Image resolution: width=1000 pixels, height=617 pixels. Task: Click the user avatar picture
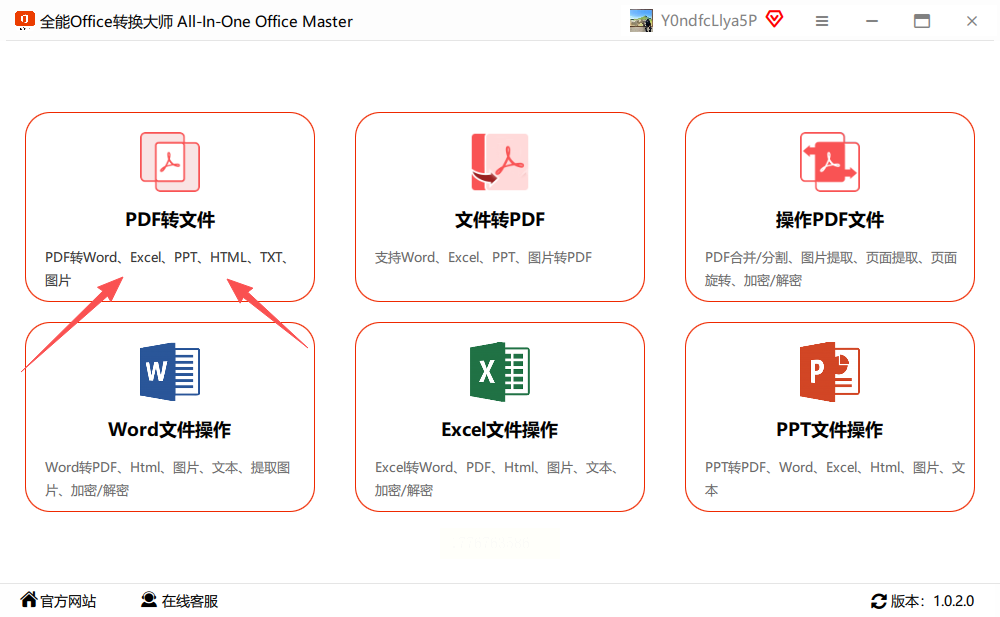[x=641, y=20]
